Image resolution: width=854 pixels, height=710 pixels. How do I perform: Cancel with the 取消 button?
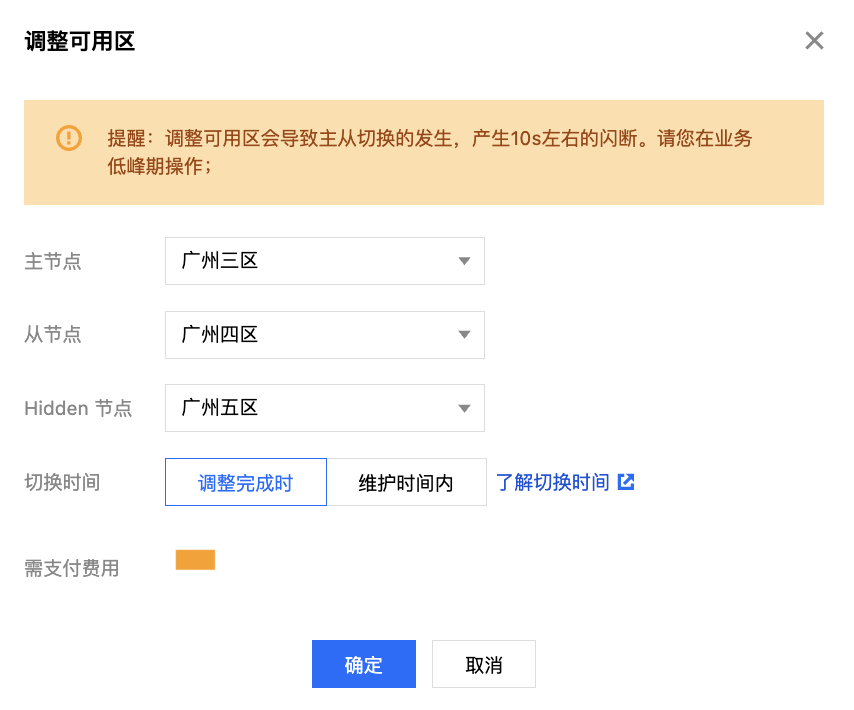[484, 664]
